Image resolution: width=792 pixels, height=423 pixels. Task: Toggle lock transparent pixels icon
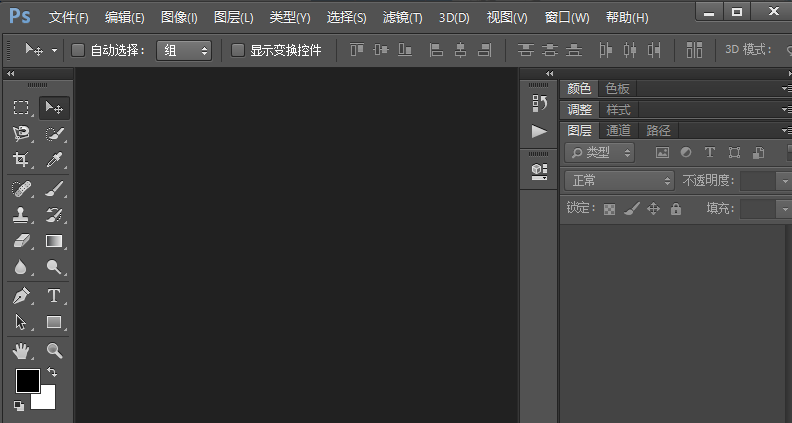point(609,209)
